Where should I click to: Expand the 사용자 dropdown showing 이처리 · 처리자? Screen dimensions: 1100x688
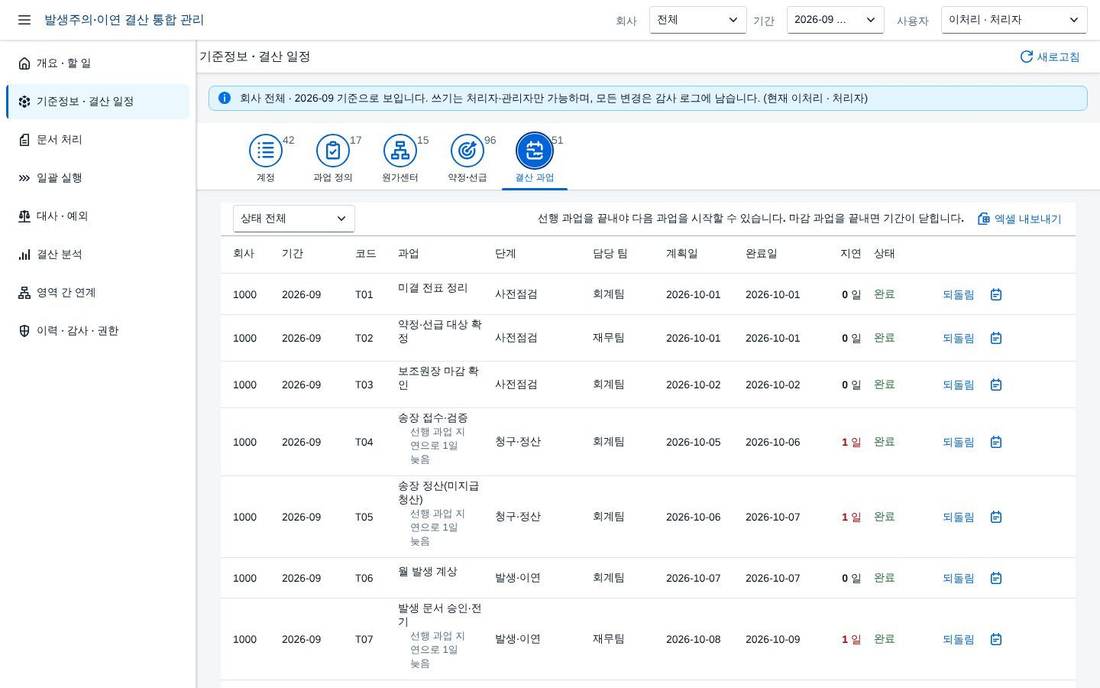[x=1014, y=20]
